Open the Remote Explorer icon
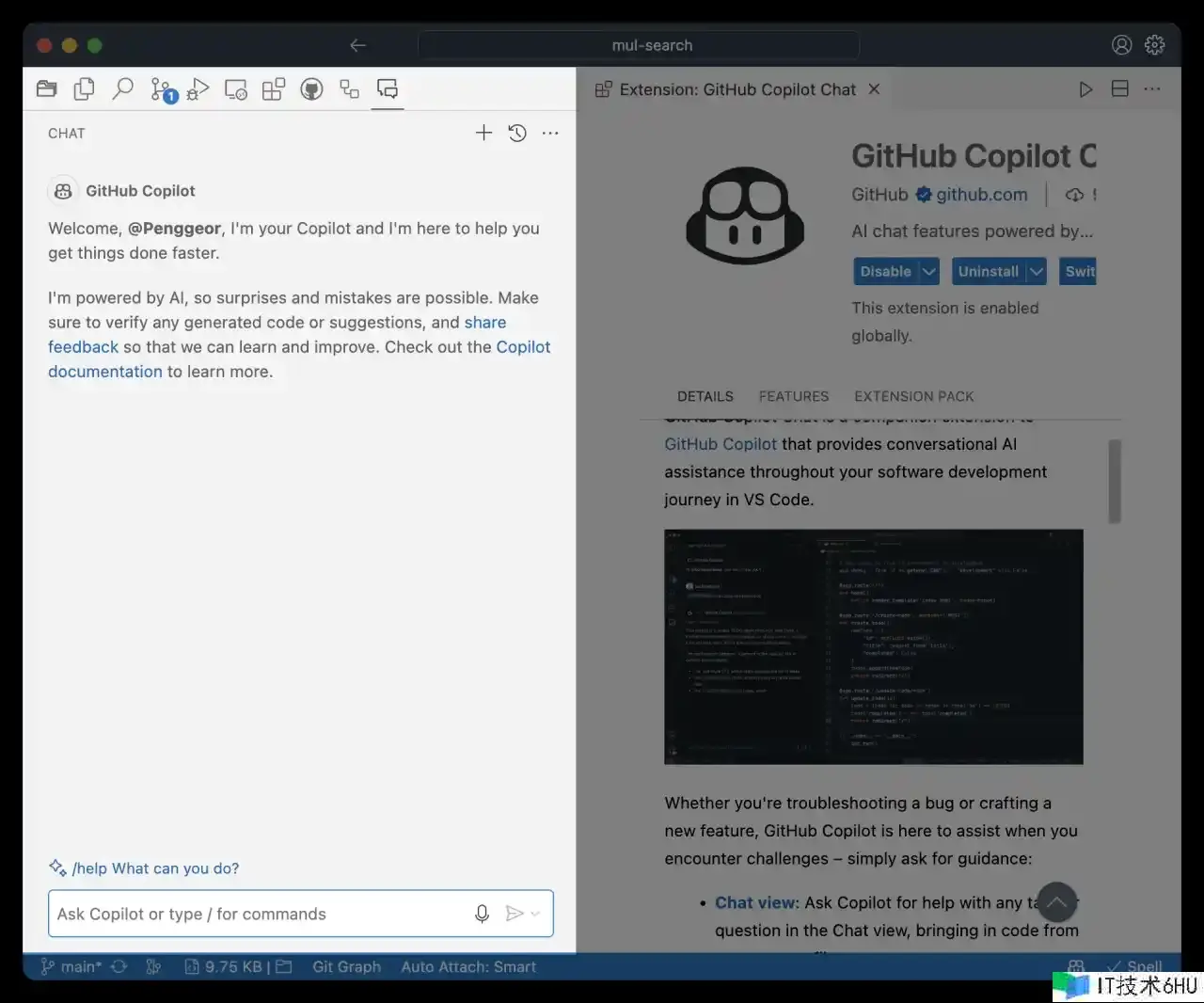 (235, 90)
